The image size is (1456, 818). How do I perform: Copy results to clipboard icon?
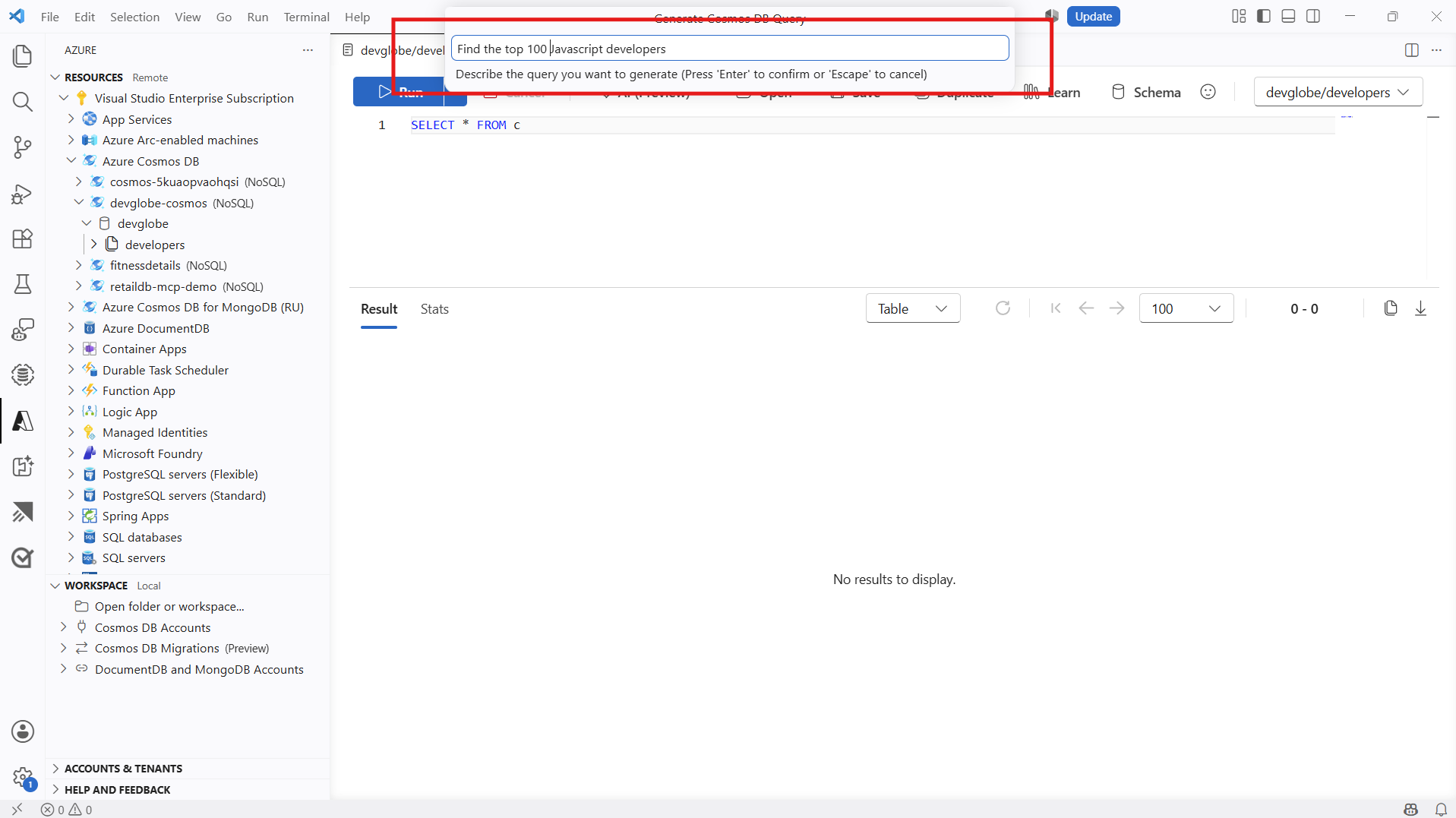(1391, 308)
